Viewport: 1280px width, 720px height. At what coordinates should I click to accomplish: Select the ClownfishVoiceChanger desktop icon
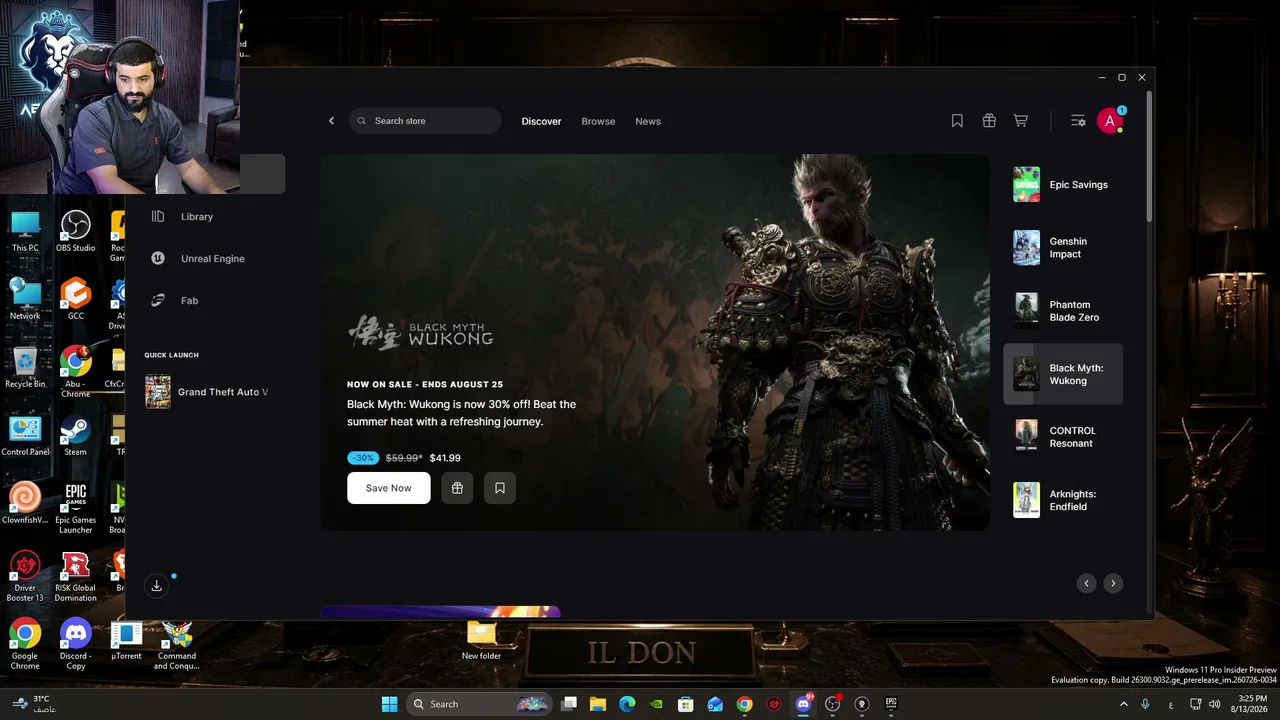25,503
